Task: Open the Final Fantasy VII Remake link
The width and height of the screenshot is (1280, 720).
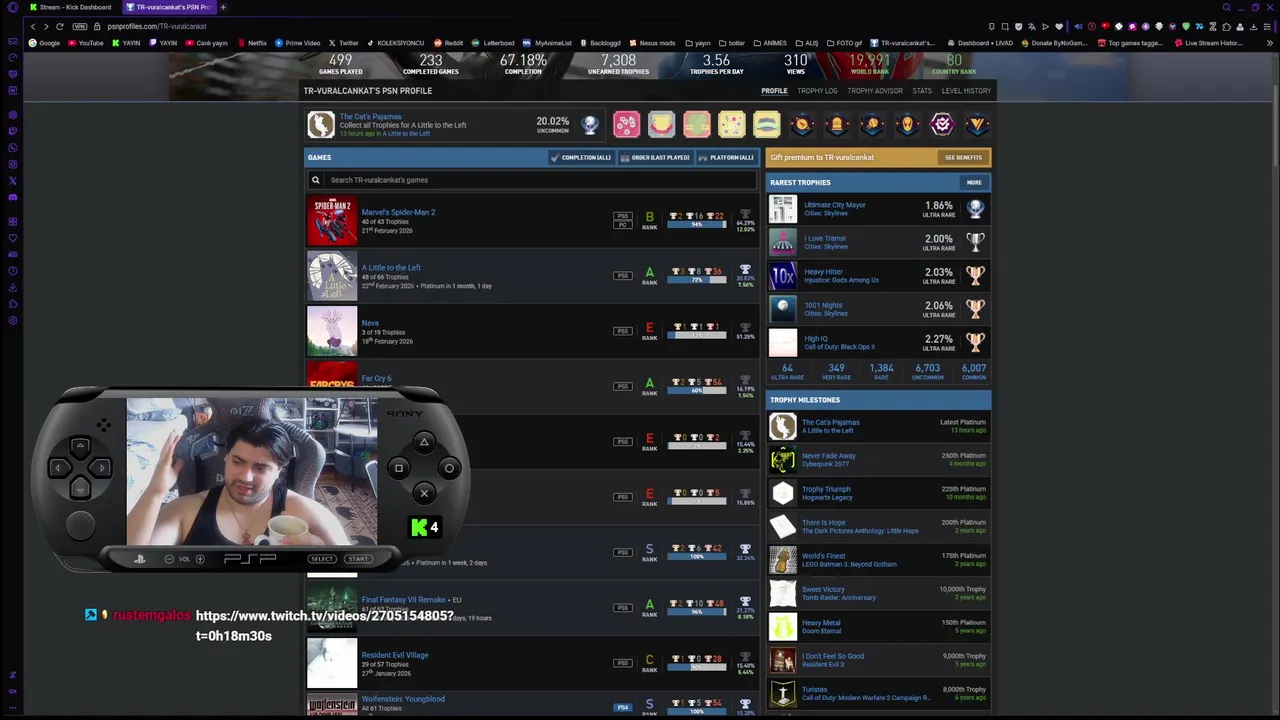Action: (403, 600)
